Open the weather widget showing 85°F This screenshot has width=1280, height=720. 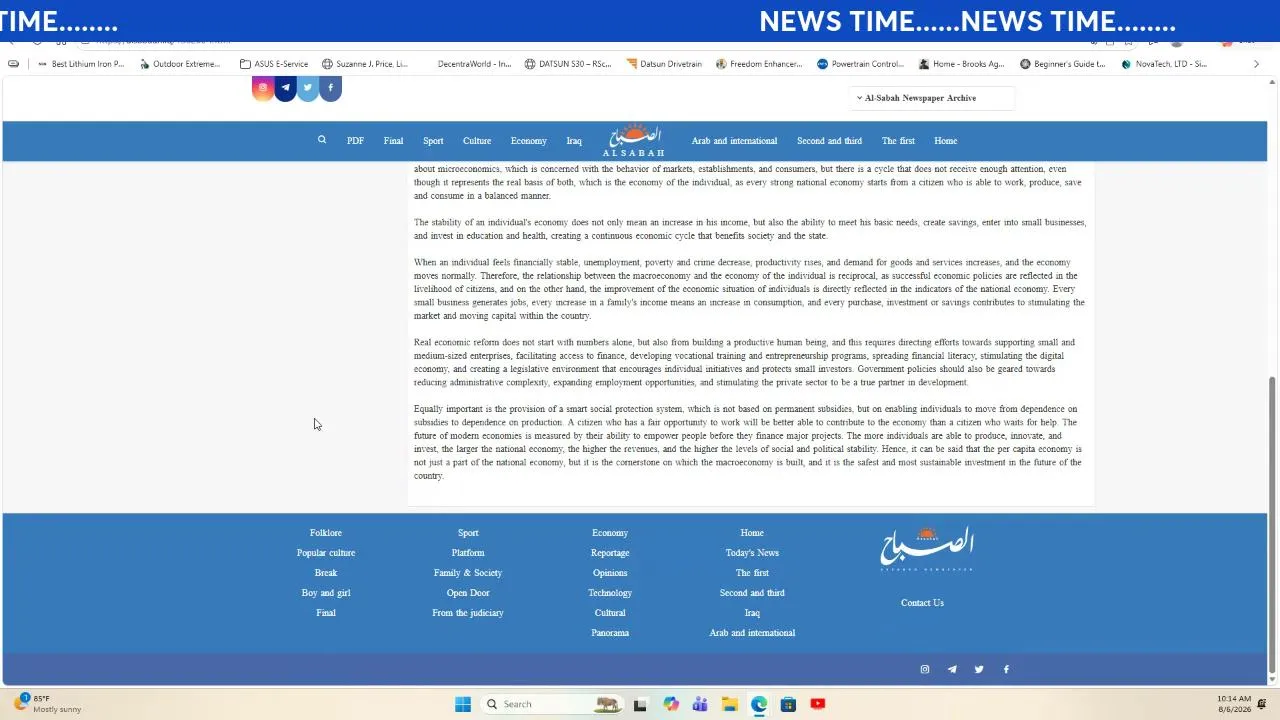(x=48, y=704)
